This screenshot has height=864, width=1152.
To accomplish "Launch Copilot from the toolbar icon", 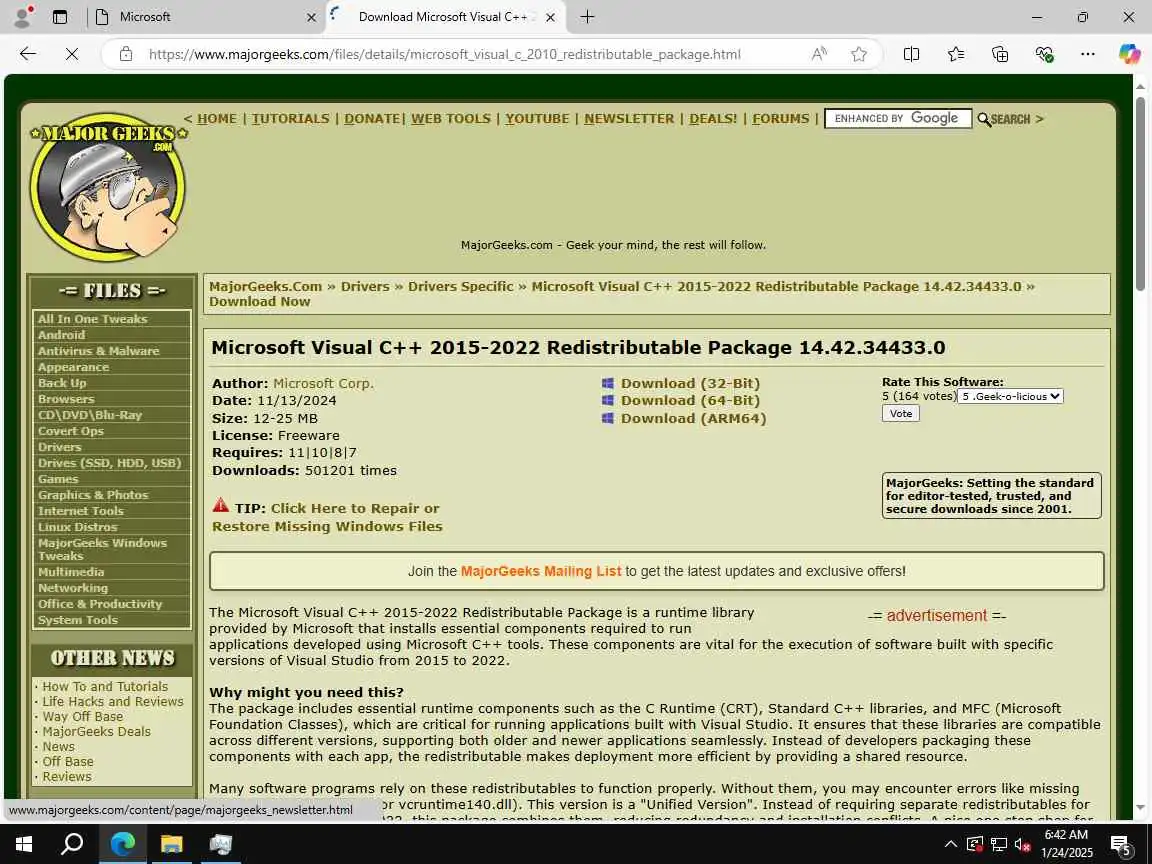I will pos(1129,54).
